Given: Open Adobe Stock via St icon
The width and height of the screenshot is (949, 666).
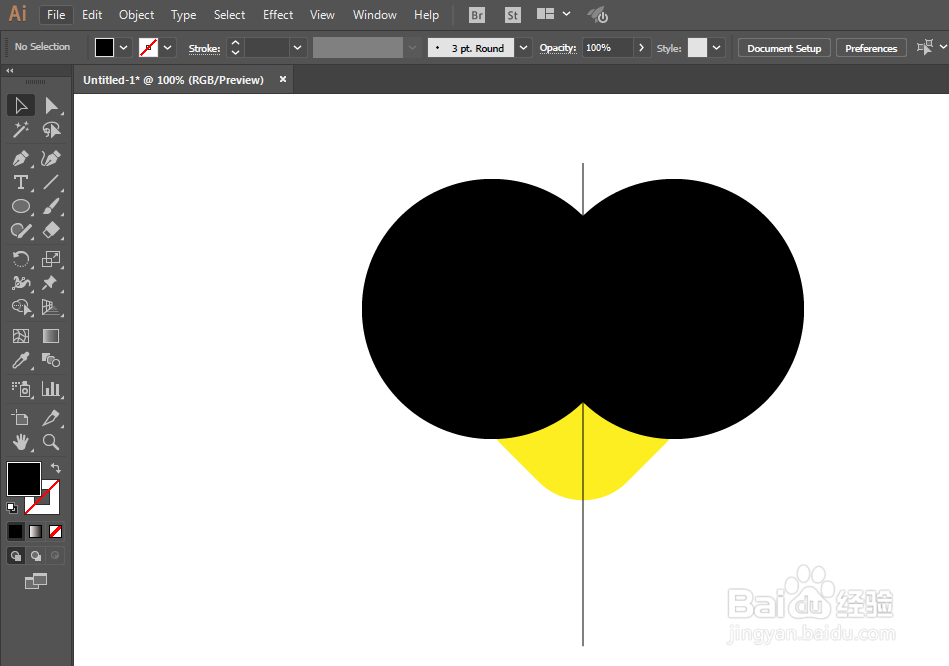Looking at the screenshot, I should click(513, 15).
